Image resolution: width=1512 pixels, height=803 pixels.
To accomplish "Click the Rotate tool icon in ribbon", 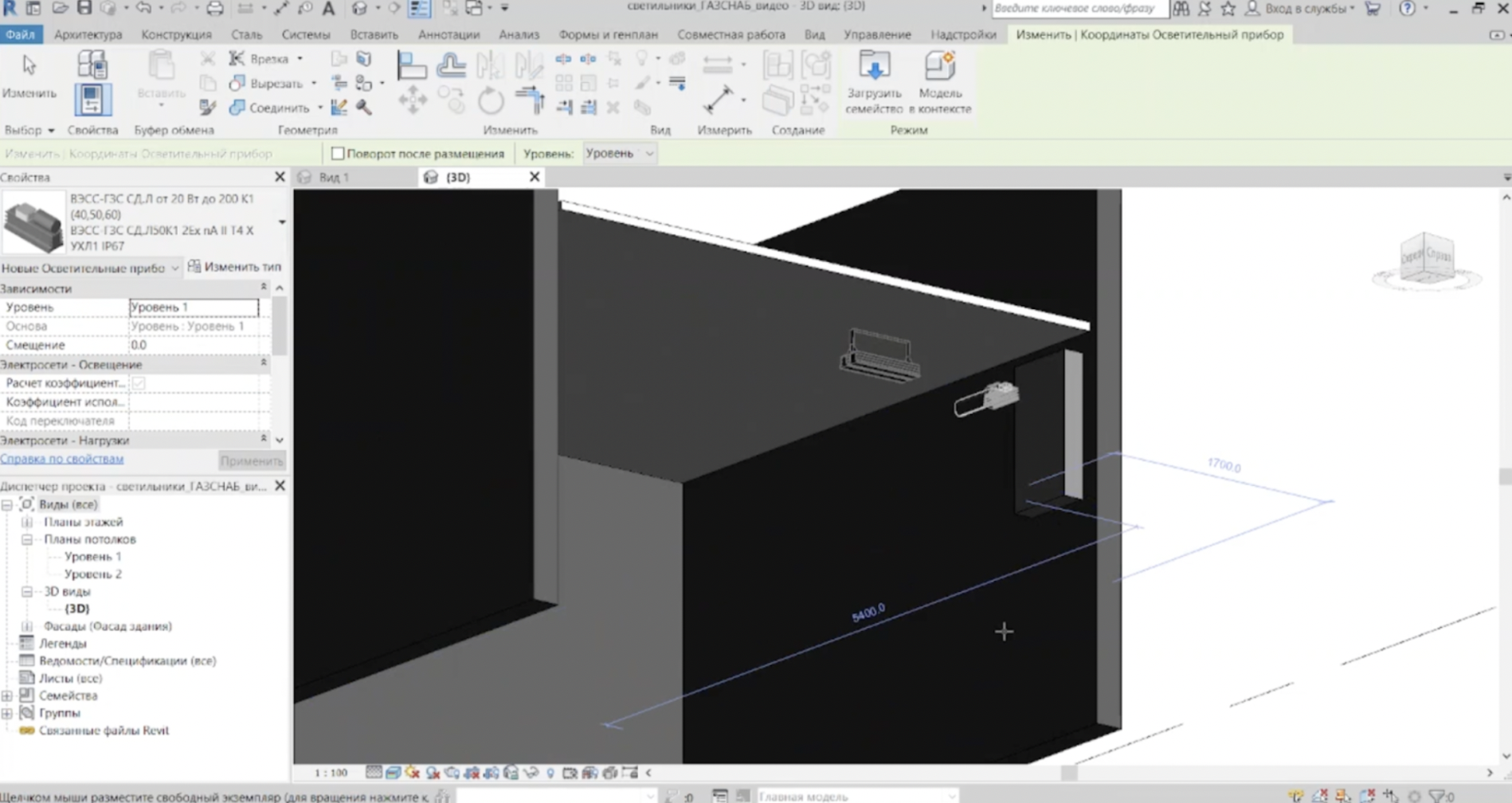I will (491, 101).
